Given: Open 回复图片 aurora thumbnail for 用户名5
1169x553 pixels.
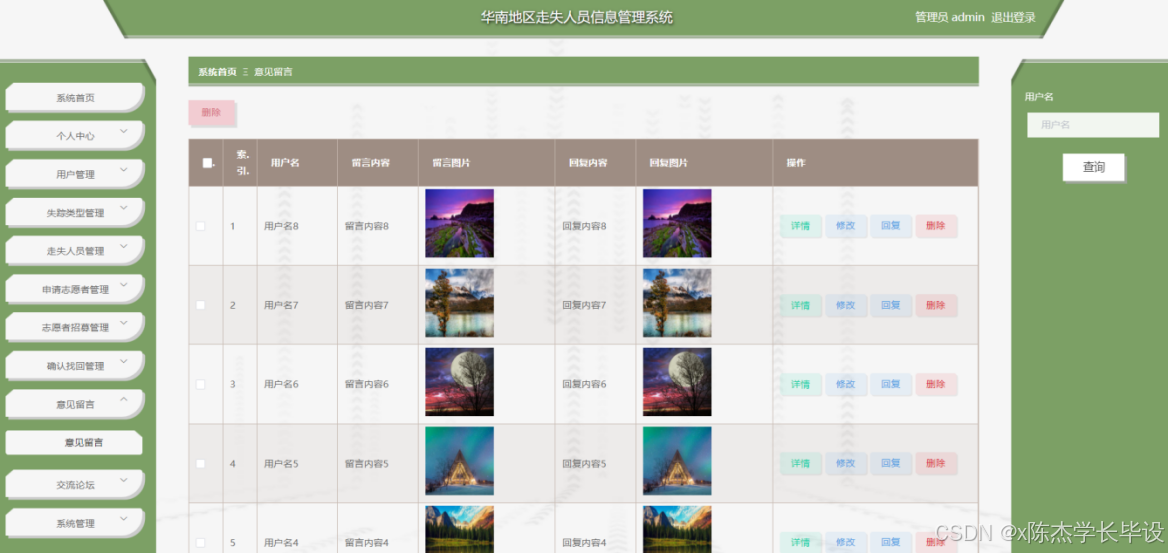Looking at the screenshot, I should coord(677,461).
